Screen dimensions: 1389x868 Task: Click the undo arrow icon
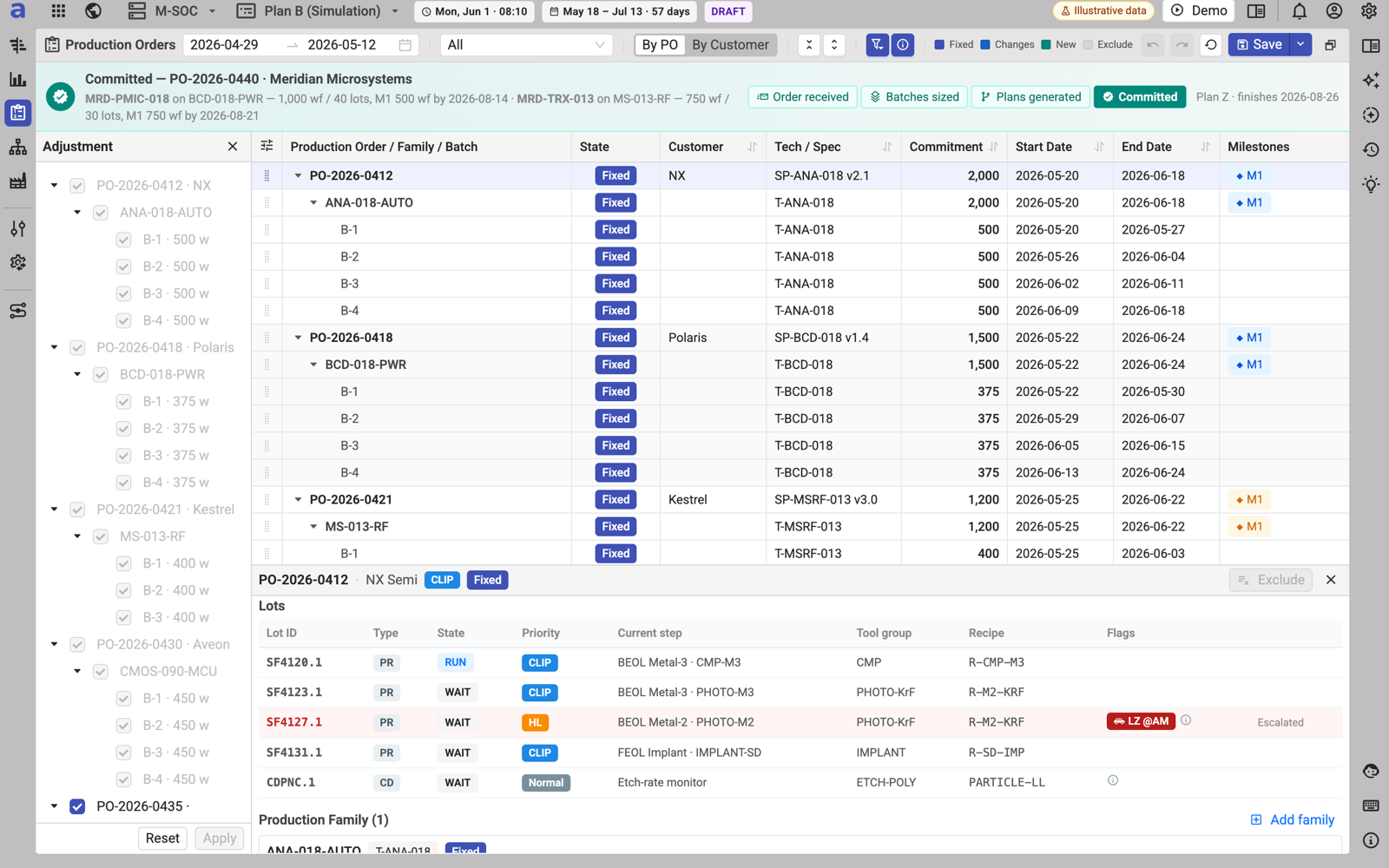[x=1153, y=44]
